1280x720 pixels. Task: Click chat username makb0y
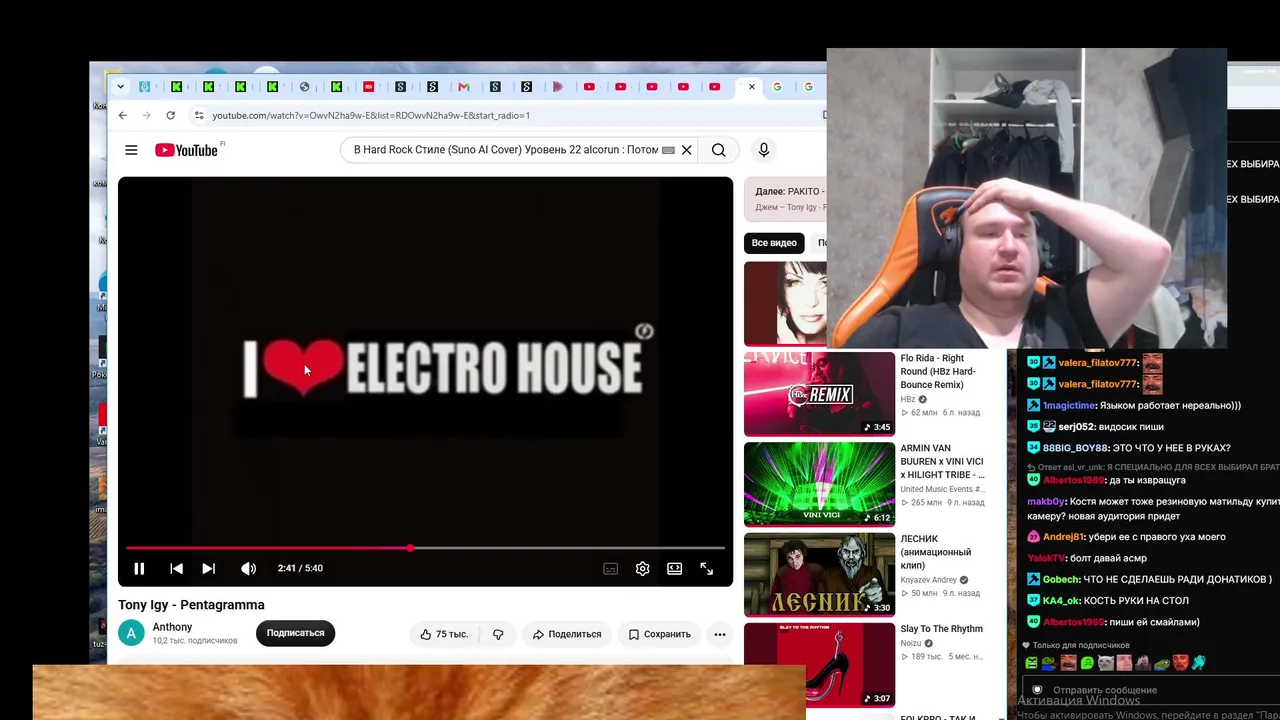[1046, 502]
